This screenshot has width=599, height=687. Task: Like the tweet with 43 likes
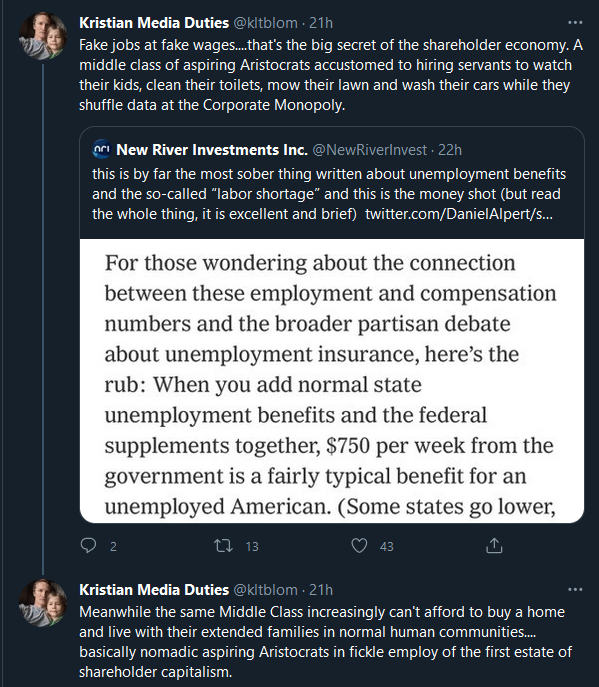pos(359,545)
